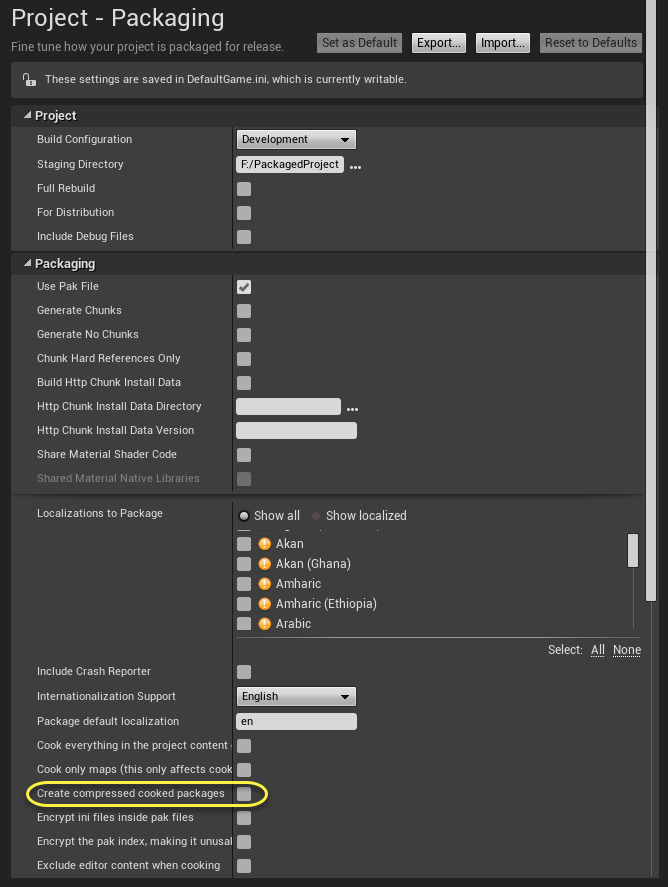This screenshot has height=887, width=668.
Task: Click the warning icon beside Akan
Action: coord(264,543)
